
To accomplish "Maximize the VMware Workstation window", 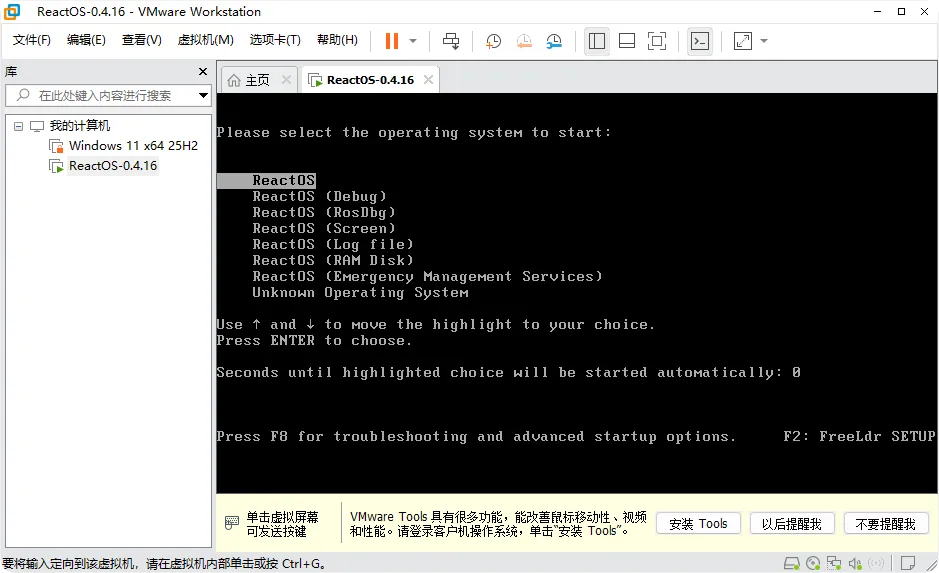I will 901,11.
